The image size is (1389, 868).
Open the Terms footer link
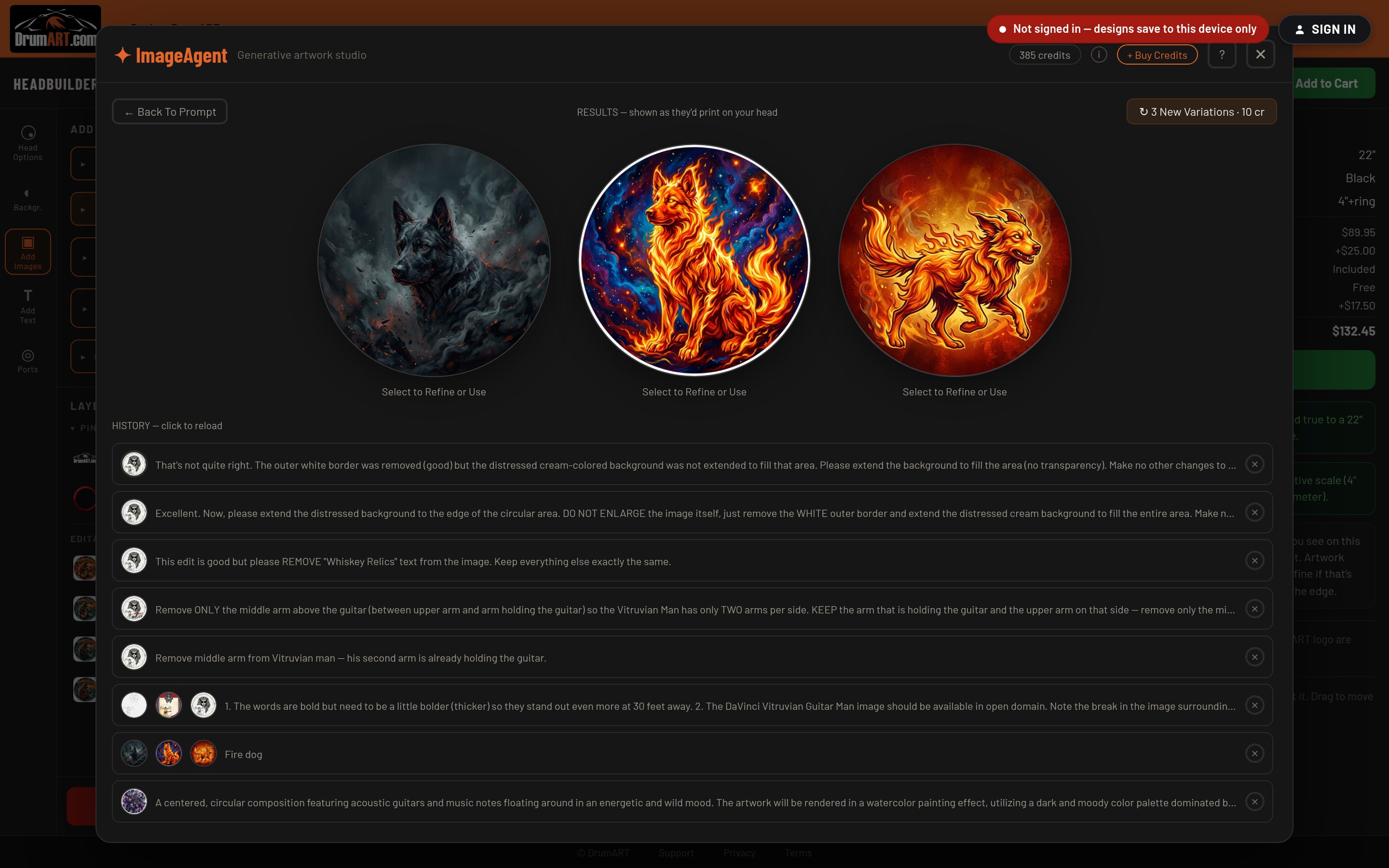pyautogui.click(x=798, y=853)
